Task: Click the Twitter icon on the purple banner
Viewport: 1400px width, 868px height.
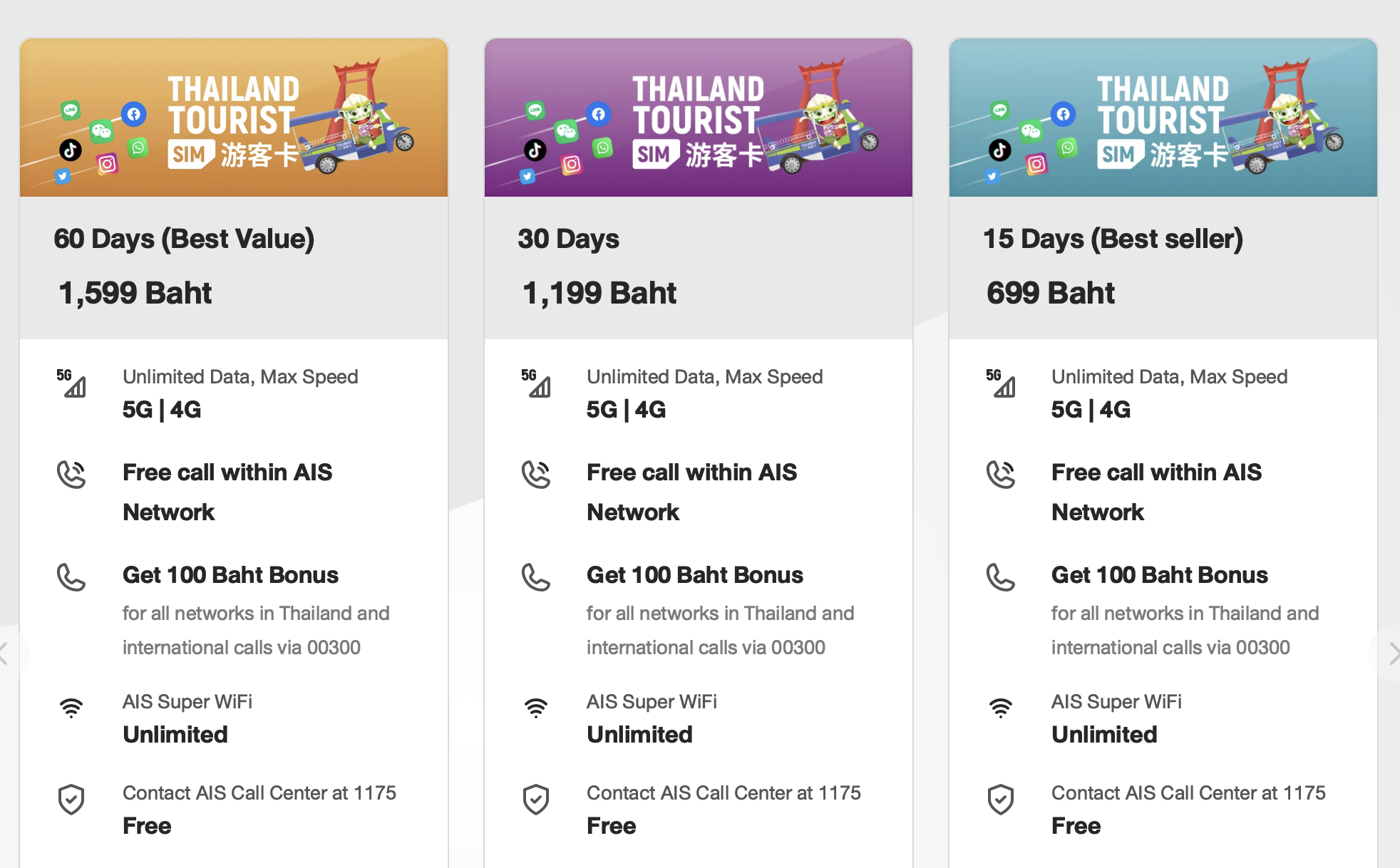Action: click(x=527, y=176)
